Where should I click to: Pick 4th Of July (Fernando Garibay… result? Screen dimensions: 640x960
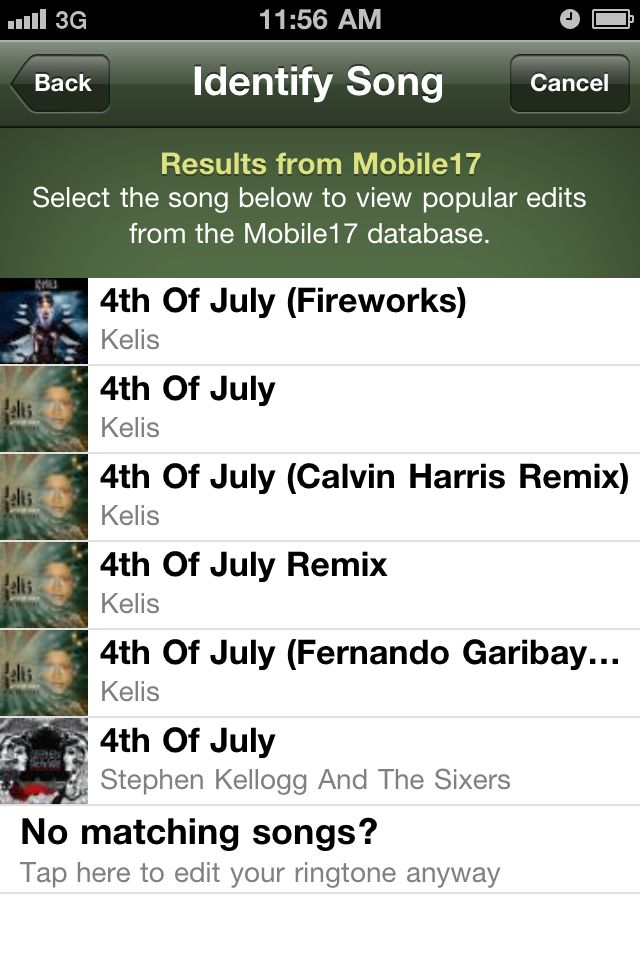coord(320,673)
